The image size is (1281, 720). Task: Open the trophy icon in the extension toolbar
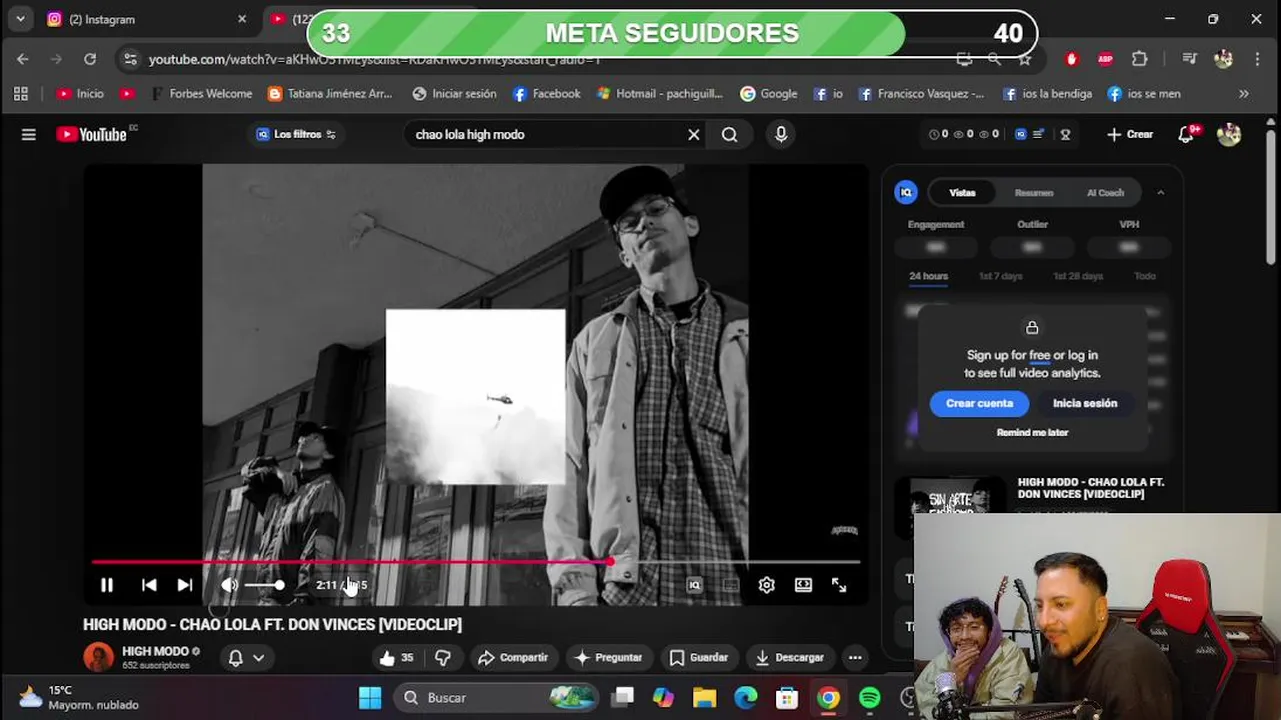[1065, 134]
